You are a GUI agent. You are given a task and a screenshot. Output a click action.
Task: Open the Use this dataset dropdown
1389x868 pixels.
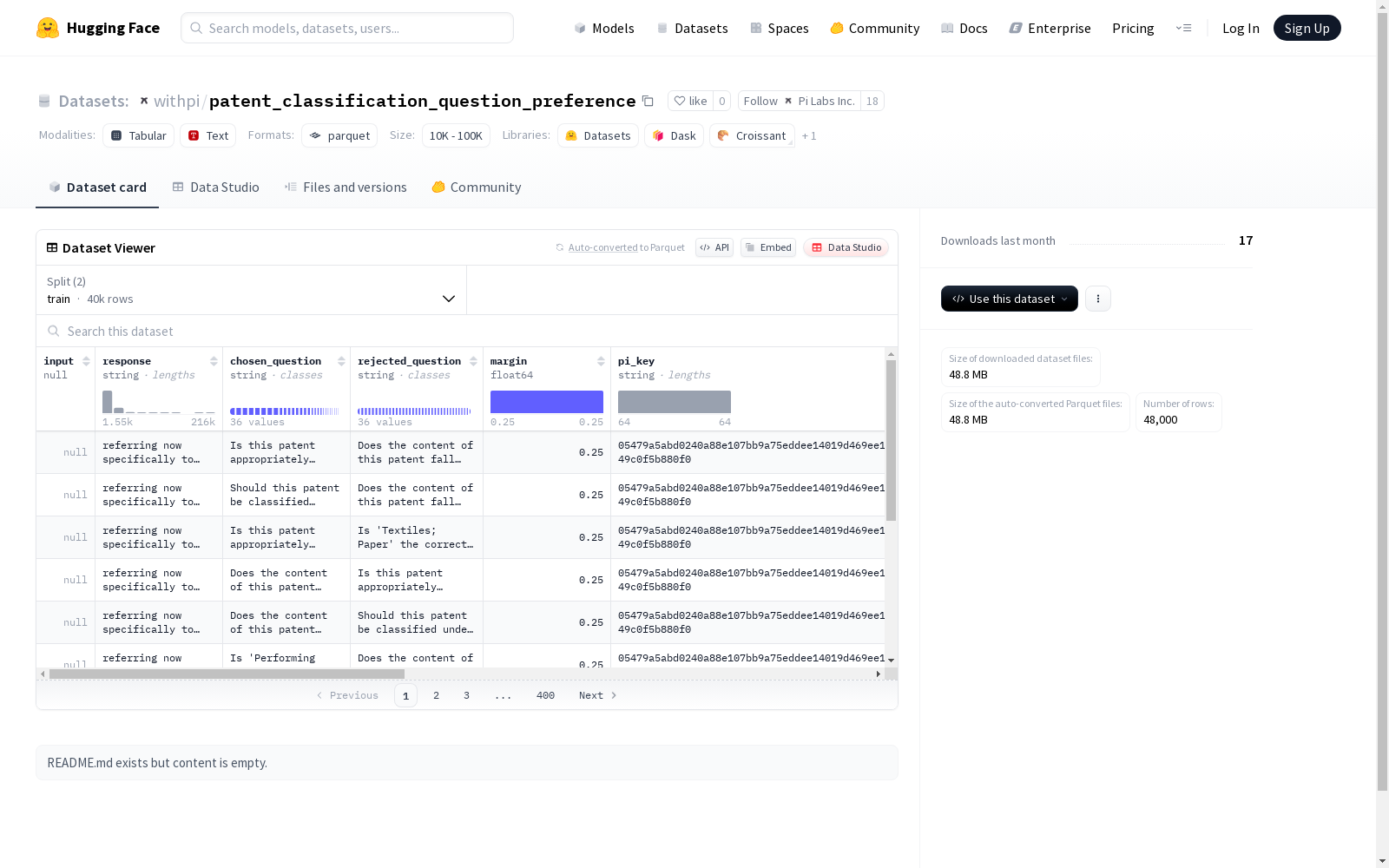coord(1010,299)
